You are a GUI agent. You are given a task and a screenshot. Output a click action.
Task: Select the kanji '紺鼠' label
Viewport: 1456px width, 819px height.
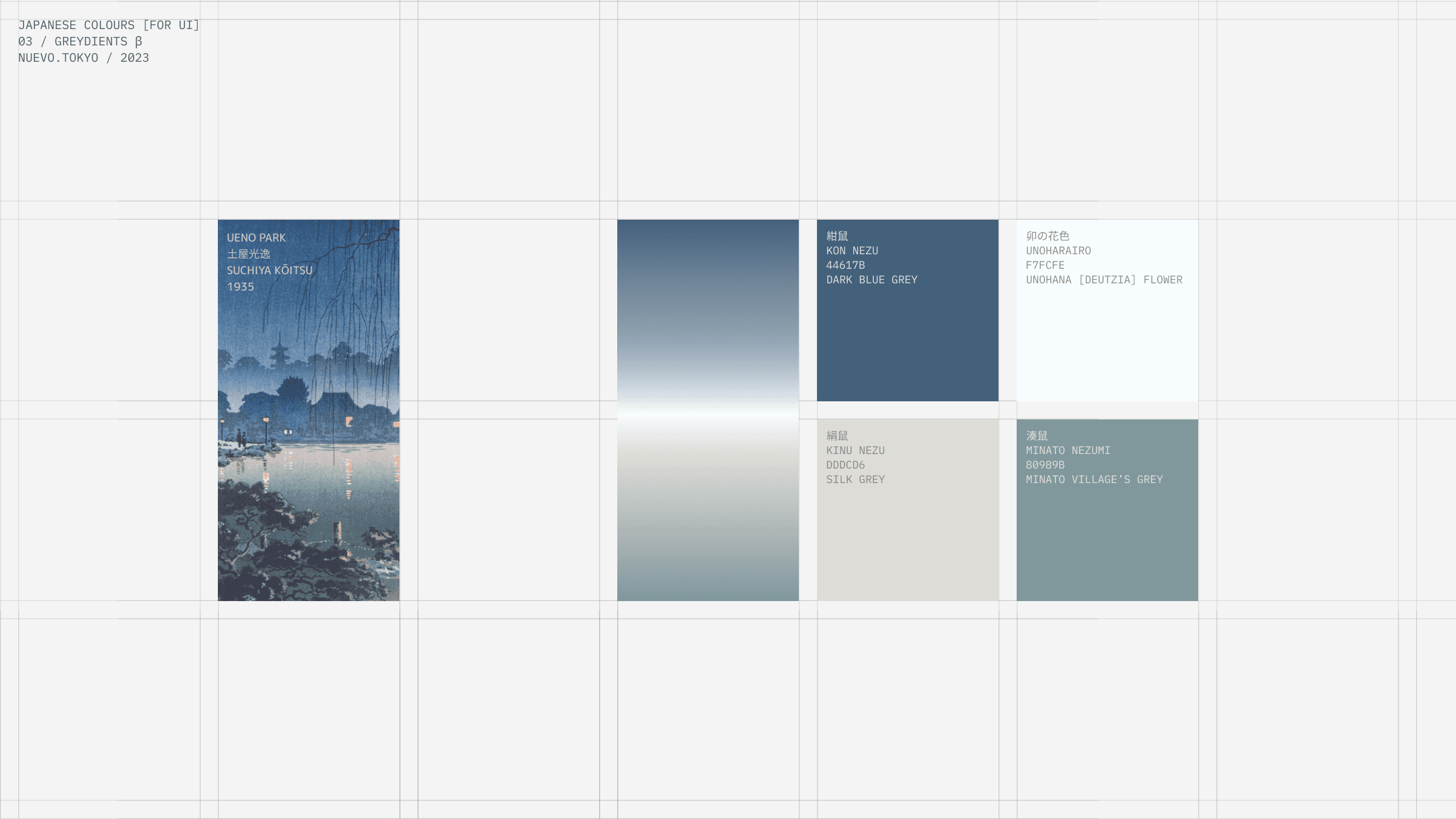coord(837,235)
